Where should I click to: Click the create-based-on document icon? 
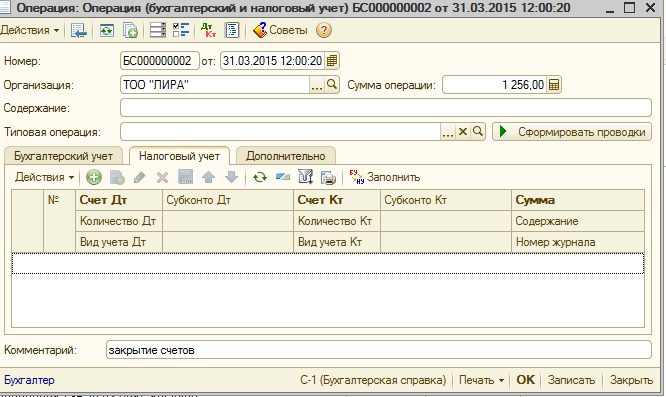coord(130,30)
